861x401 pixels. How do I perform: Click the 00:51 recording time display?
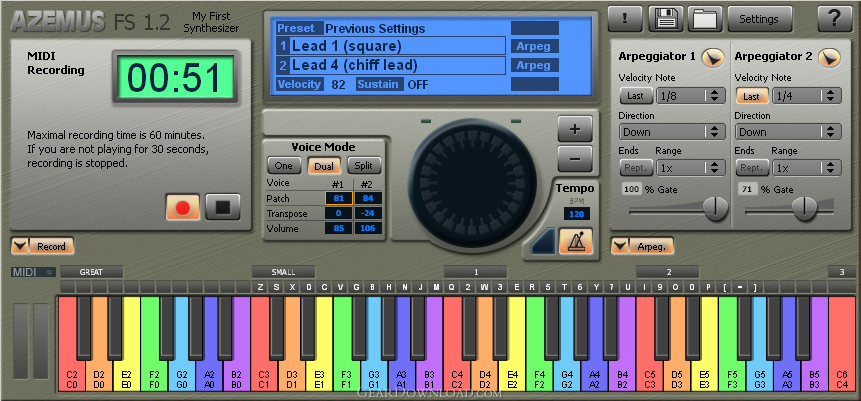coord(175,77)
